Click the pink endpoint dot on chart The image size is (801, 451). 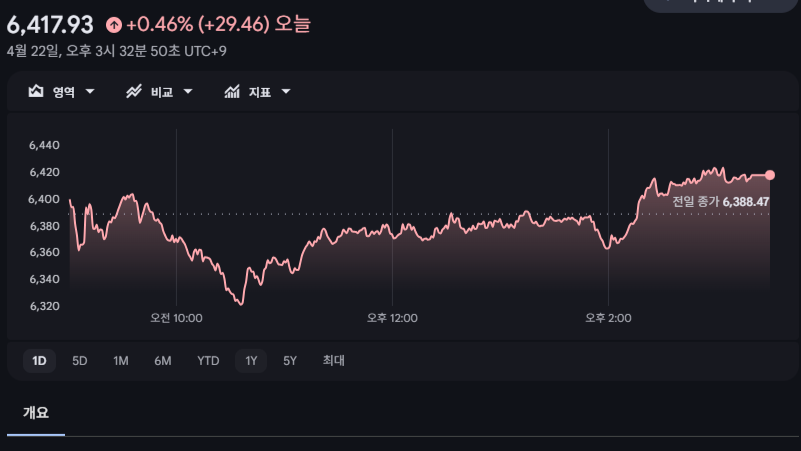point(770,175)
